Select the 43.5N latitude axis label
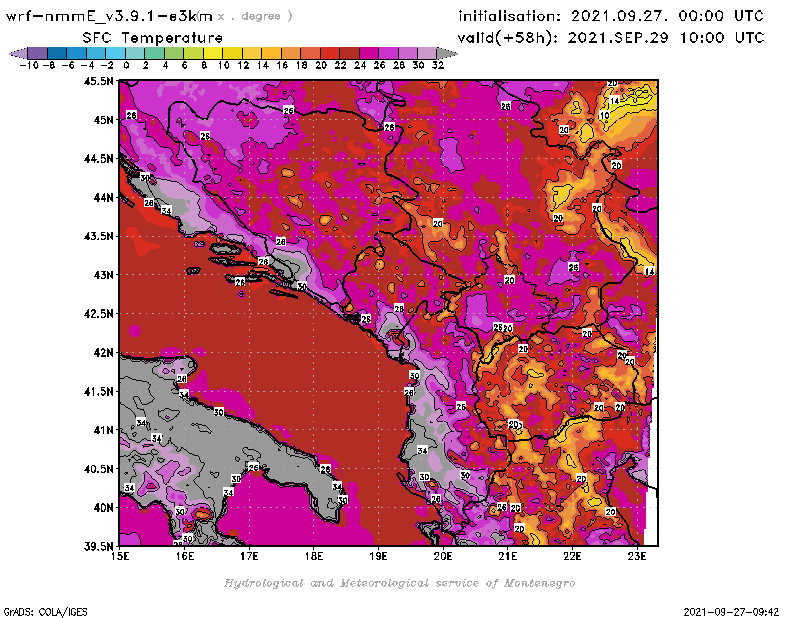The width and height of the screenshot is (800, 618). (x=98, y=236)
